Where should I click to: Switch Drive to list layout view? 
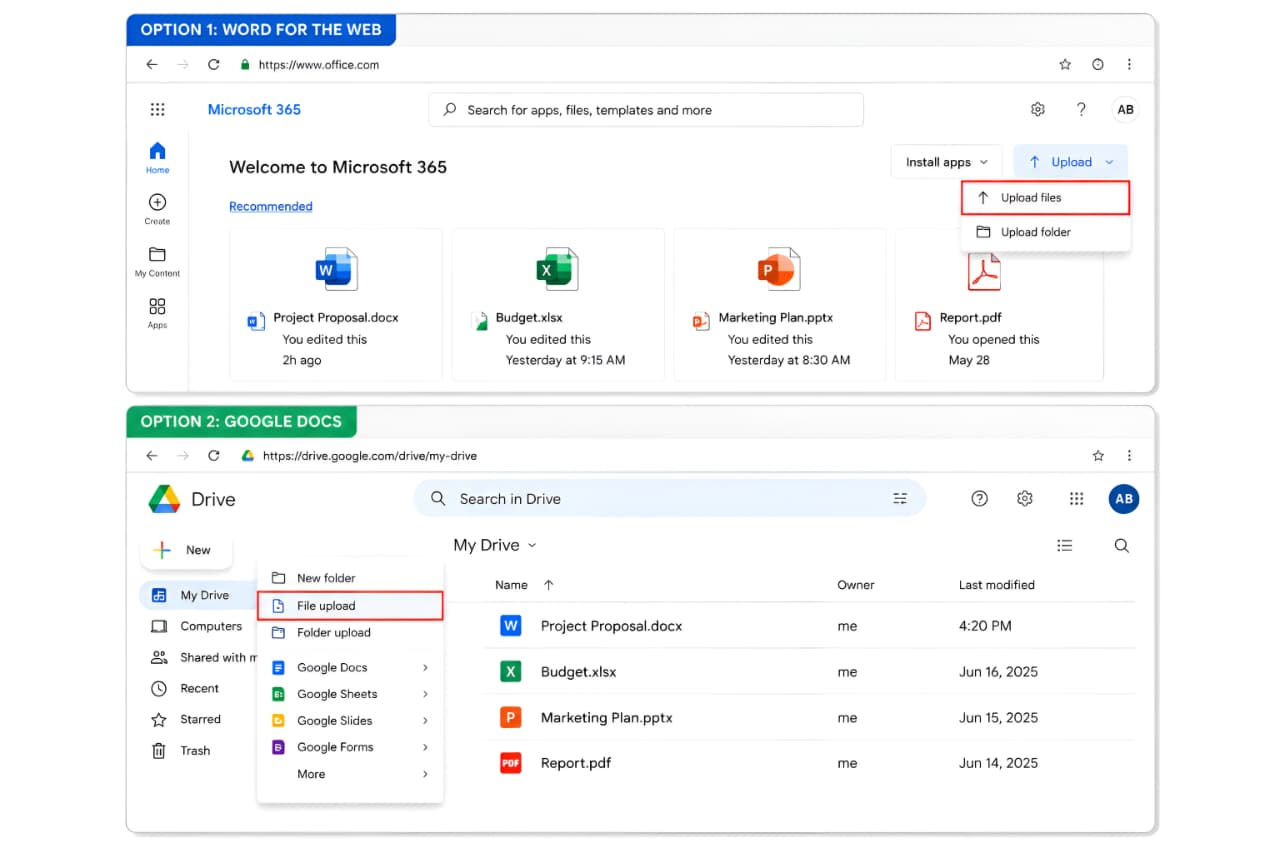point(1065,545)
